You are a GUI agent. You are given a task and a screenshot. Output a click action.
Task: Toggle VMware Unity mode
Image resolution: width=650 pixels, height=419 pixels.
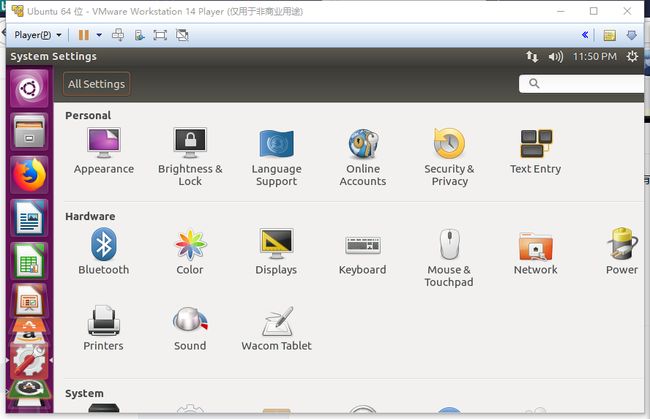[x=182, y=35]
